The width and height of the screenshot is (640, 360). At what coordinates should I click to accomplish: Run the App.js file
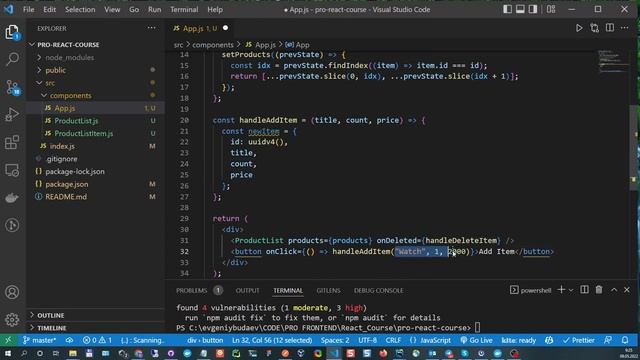[579, 28]
